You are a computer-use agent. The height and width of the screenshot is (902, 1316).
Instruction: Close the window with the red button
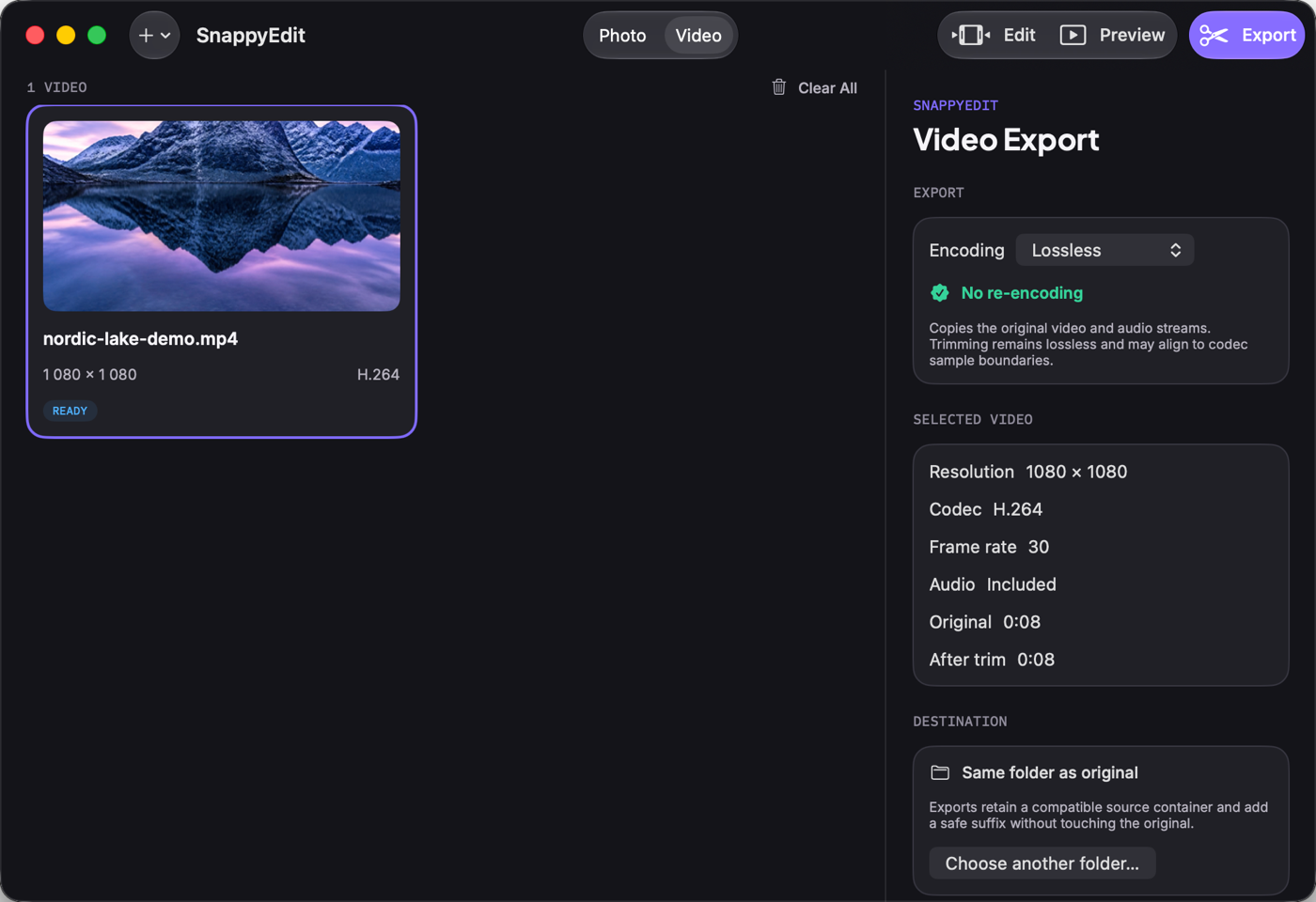pos(35,36)
